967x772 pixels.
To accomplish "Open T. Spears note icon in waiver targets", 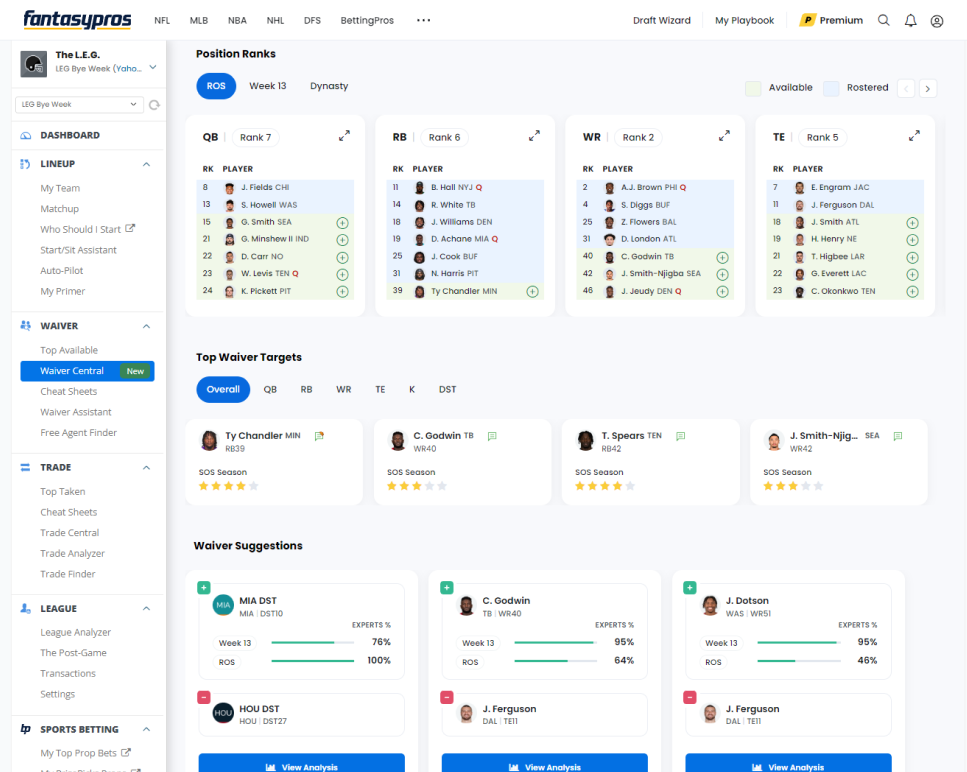I will pyautogui.click(x=680, y=436).
